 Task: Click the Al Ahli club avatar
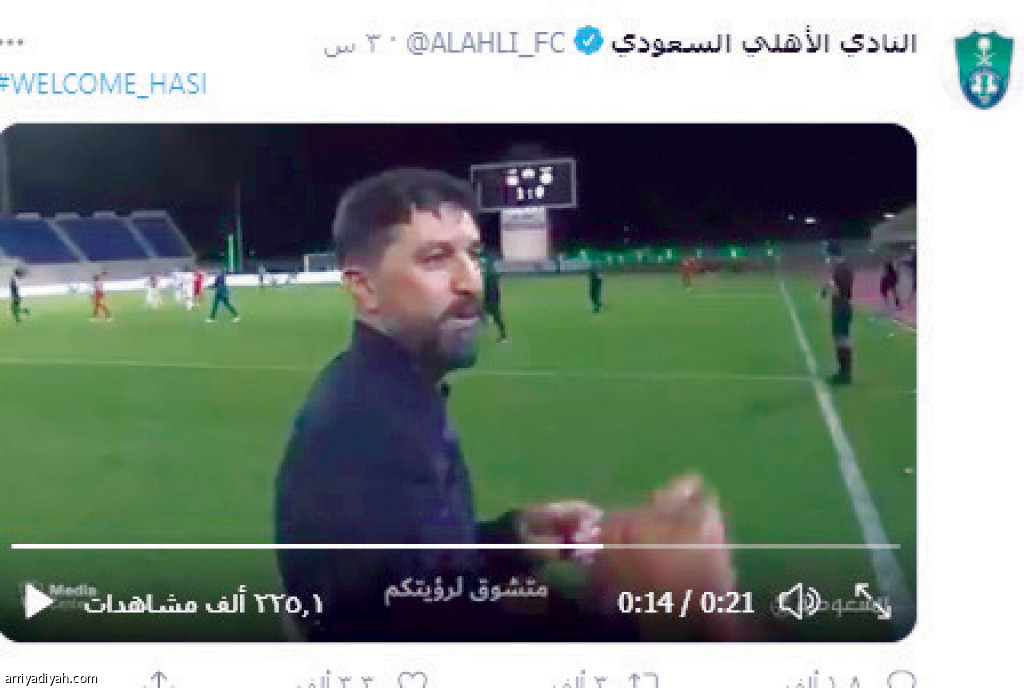984,68
